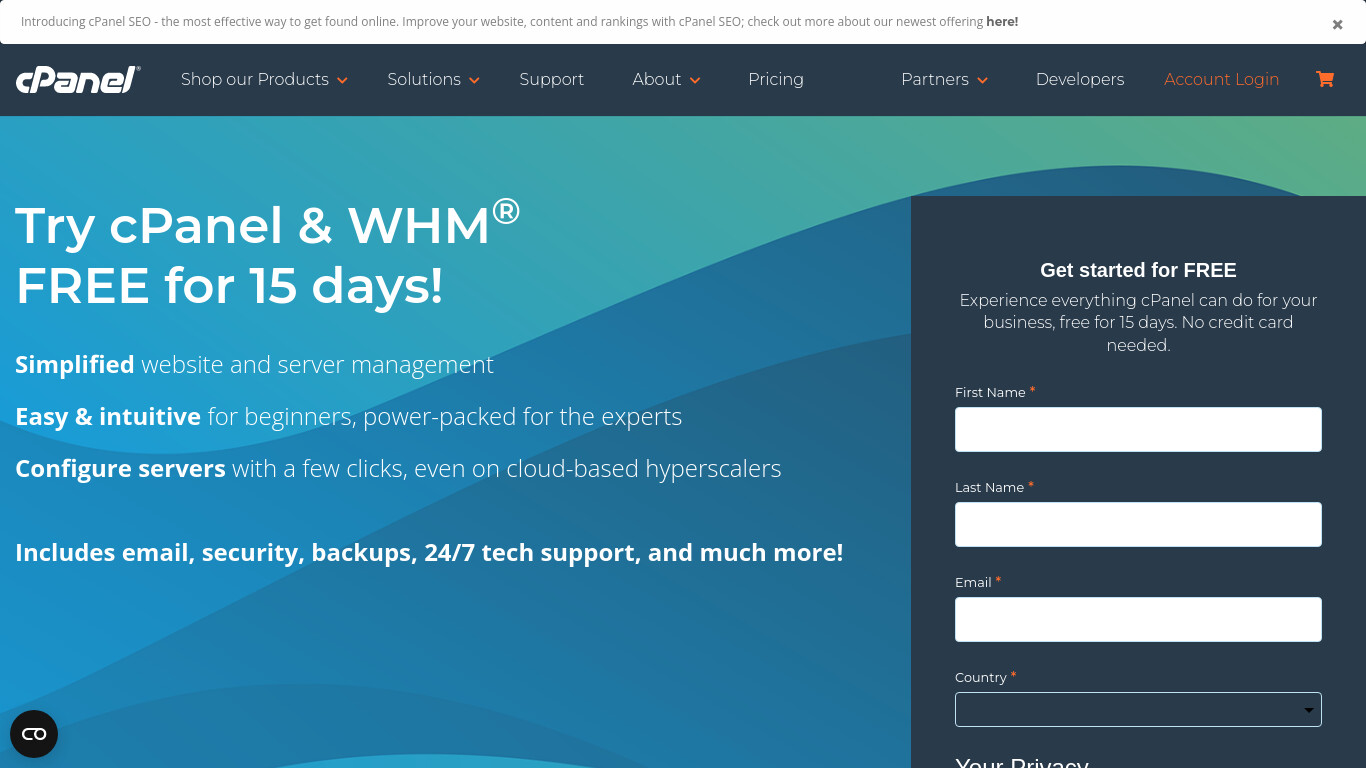This screenshot has width=1366, height=768.
Task: Open the shopping cart icon
Action: click(x=1325, y=79)
